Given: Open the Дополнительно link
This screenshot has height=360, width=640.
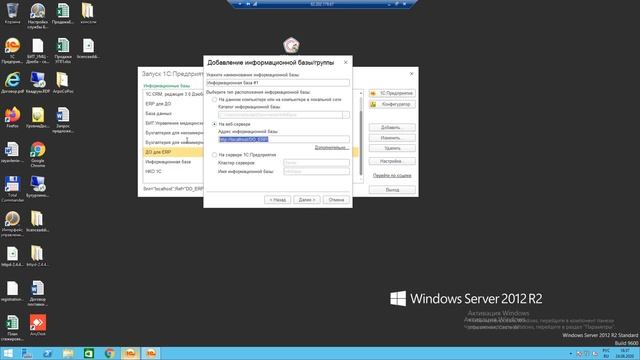Looking at the screenshot, I should [x=331, y=148].
